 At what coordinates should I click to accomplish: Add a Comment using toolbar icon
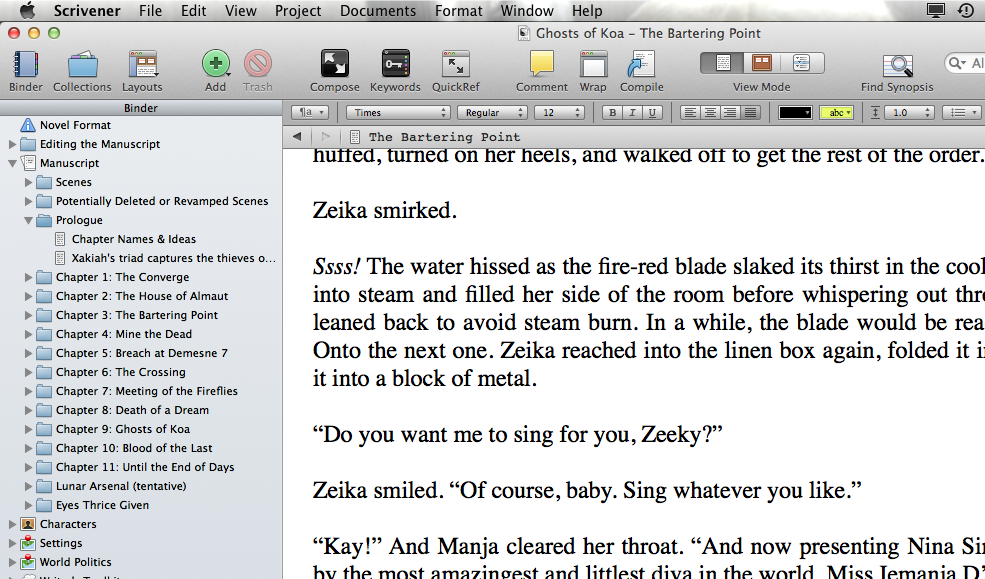[x=541, y=63]
